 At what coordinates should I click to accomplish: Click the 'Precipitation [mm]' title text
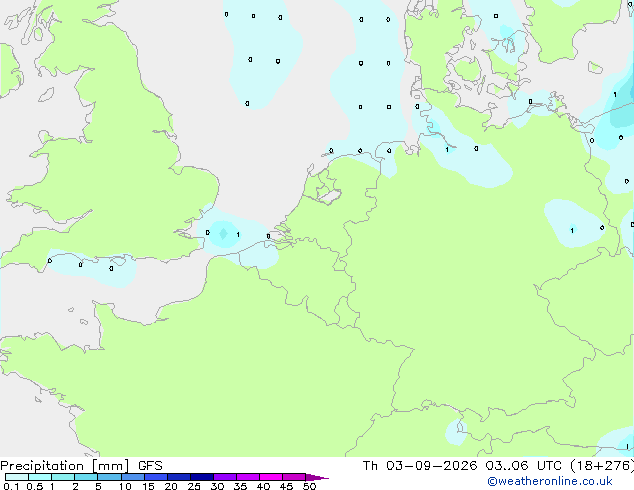[65, 466]
